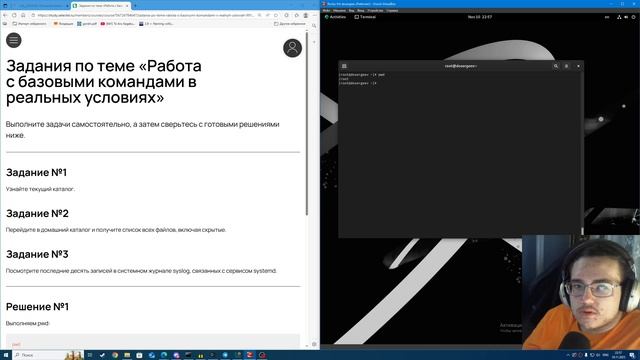The height and width of the screenshot is (360, 640).
Task: Click the browser address bar URL
Action: point(145,15)
